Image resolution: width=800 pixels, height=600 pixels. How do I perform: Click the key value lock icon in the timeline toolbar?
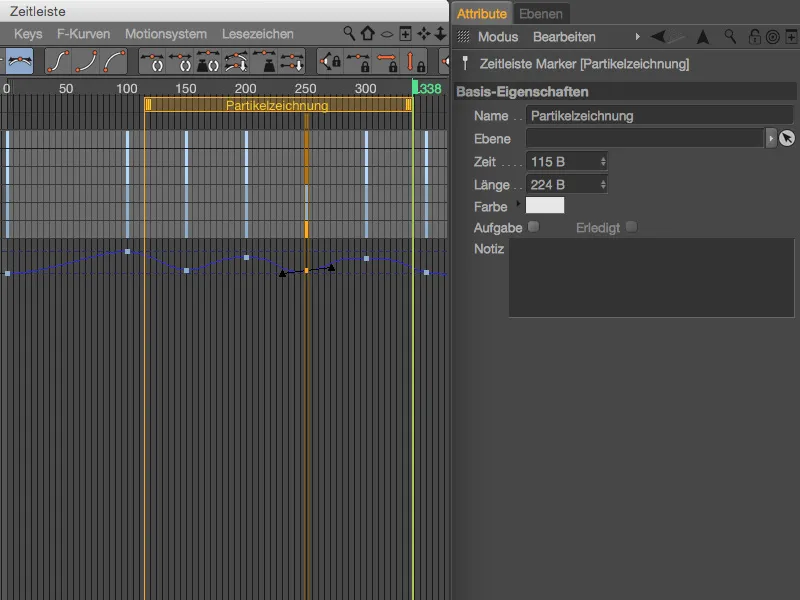pos(413,62)
